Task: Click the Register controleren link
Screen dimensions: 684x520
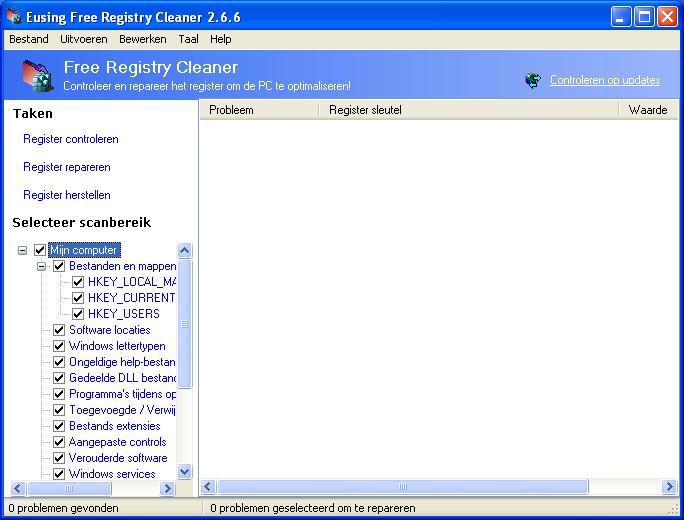Action: pos(71,139)
